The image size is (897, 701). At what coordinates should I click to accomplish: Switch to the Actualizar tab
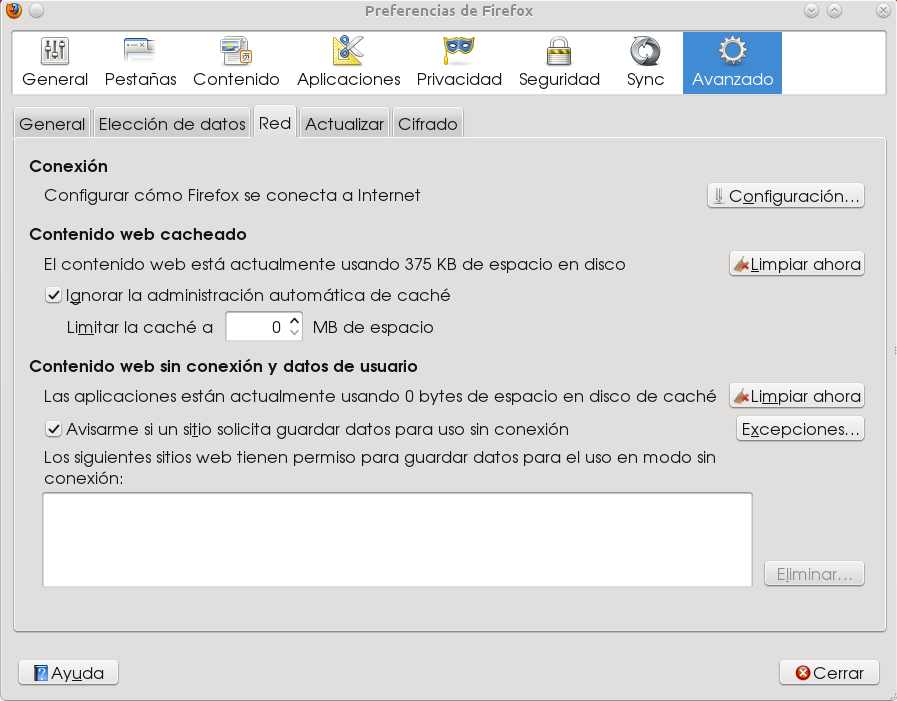[x=344, y=124]
